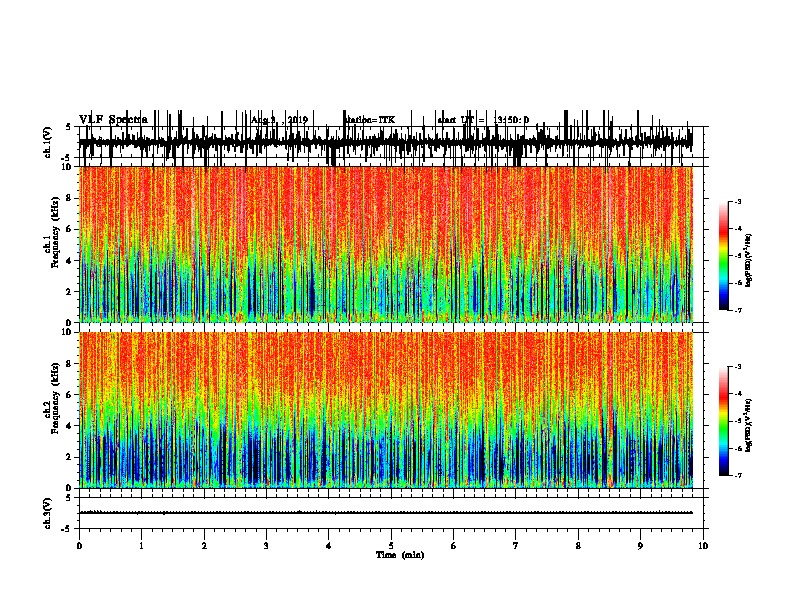The image size is (792, 612).
Task: Click the "5" tick label on ch.1(V) axis
Action: [69, 127]
